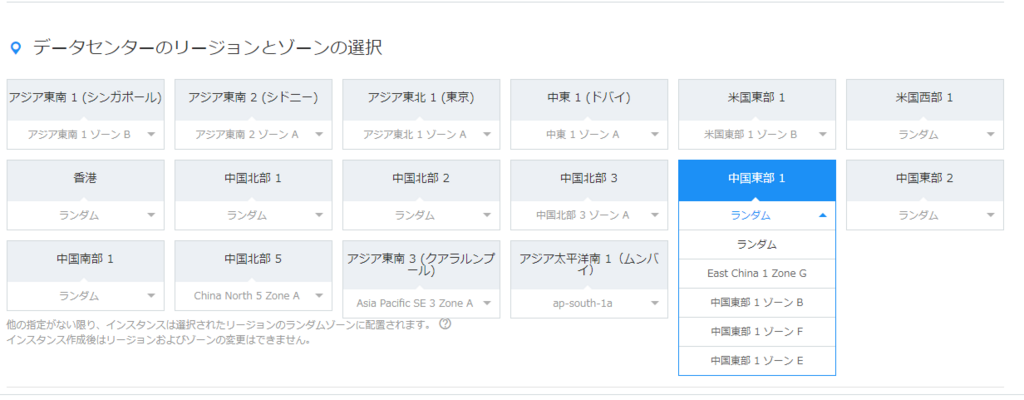Click the note インスタンス作成後はリージョンおよびゾーンの変更はできません
1024x400 pixels.
coord(158,340)
